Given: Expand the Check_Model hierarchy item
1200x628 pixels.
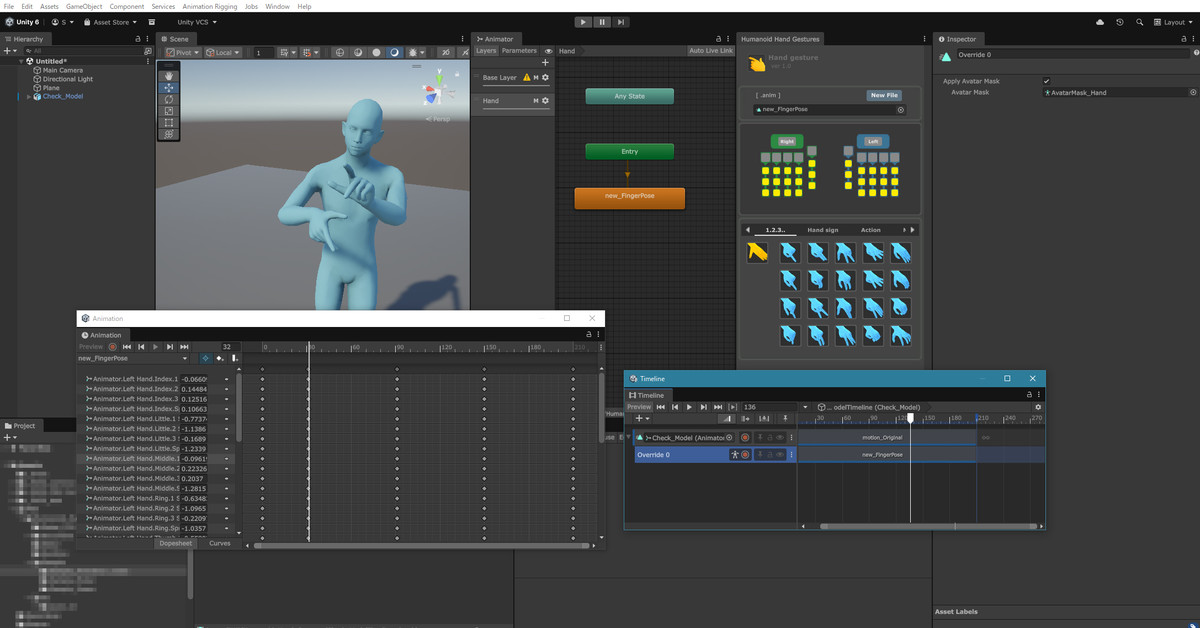Looking at the screenshot, I should [29, 97].
